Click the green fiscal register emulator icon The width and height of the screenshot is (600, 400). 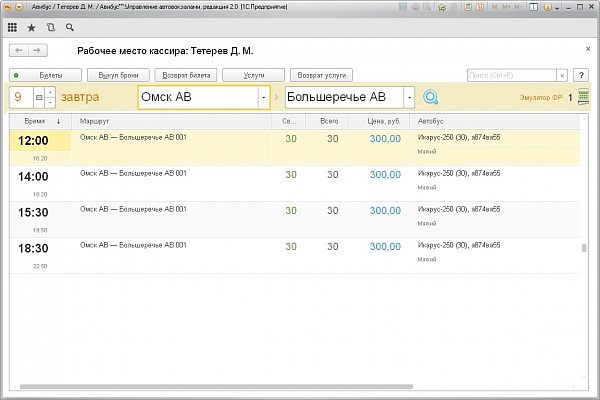584,97
